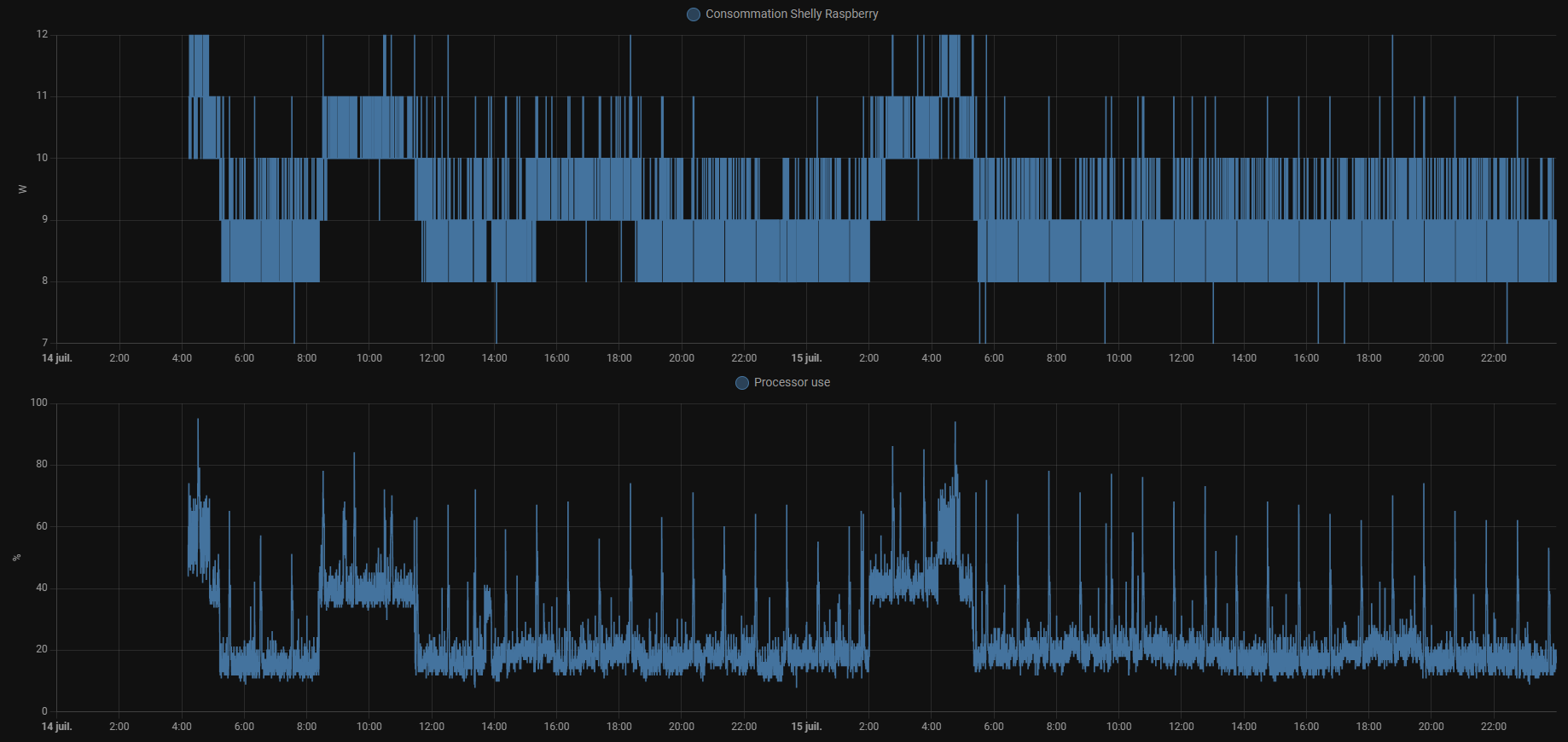Click the 15 juil. label under power chart
Viewport: 1568px width, 742px height.
click(x=806, y=358)
